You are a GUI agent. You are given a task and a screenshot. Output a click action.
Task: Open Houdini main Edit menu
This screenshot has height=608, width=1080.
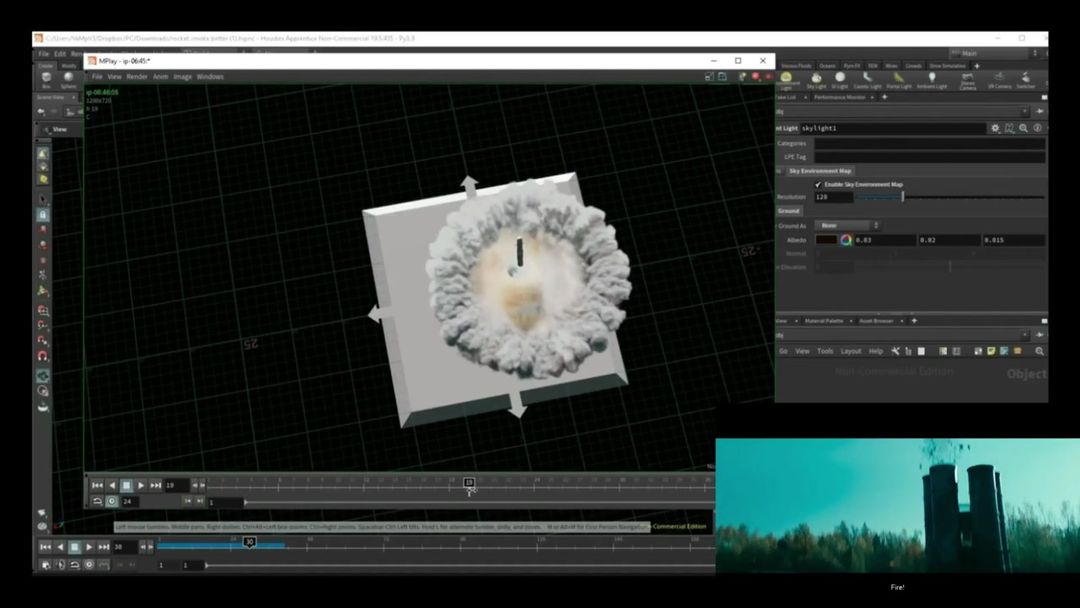pyautogui.click(x=60, y=54)
